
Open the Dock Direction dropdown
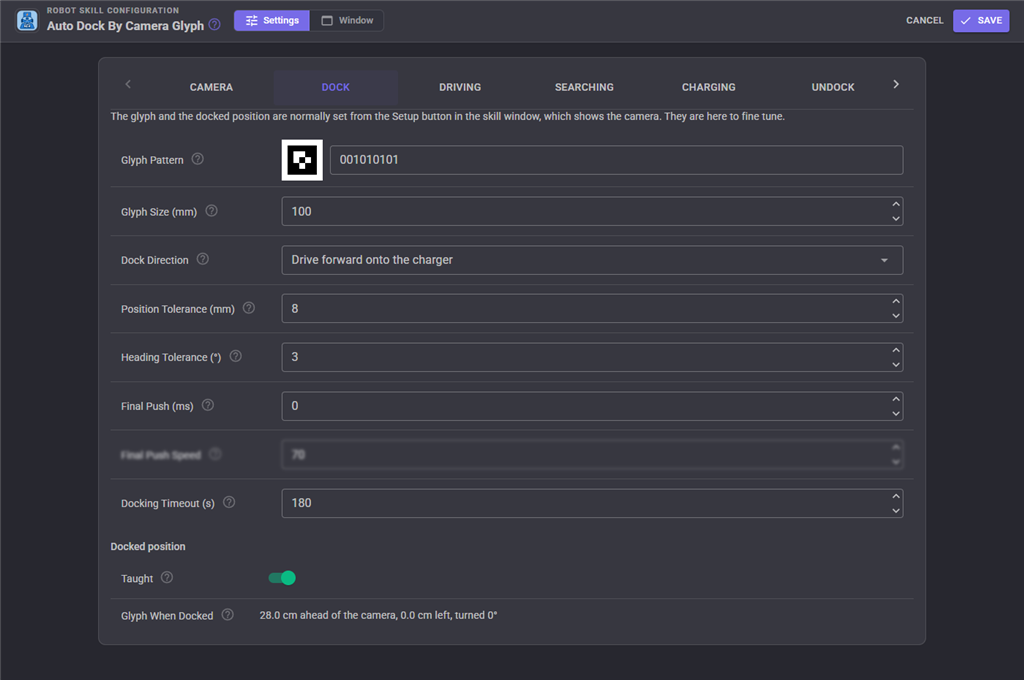(x=592, y=260)
